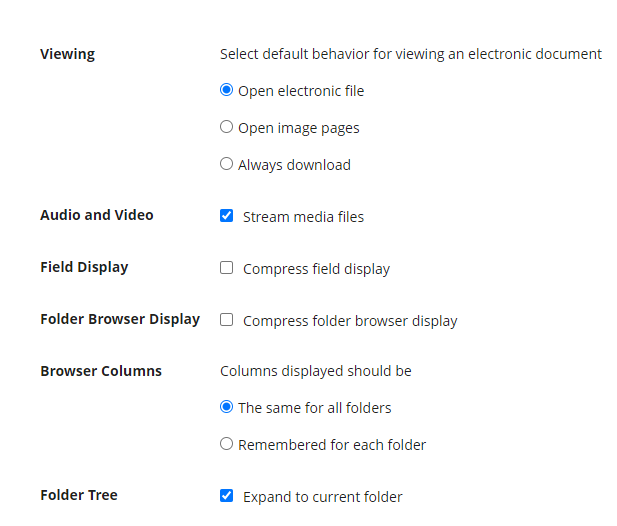617x526 pixels.
Task: Uncheck Expand to current folder checkbox
Action: tap(226, 495)
